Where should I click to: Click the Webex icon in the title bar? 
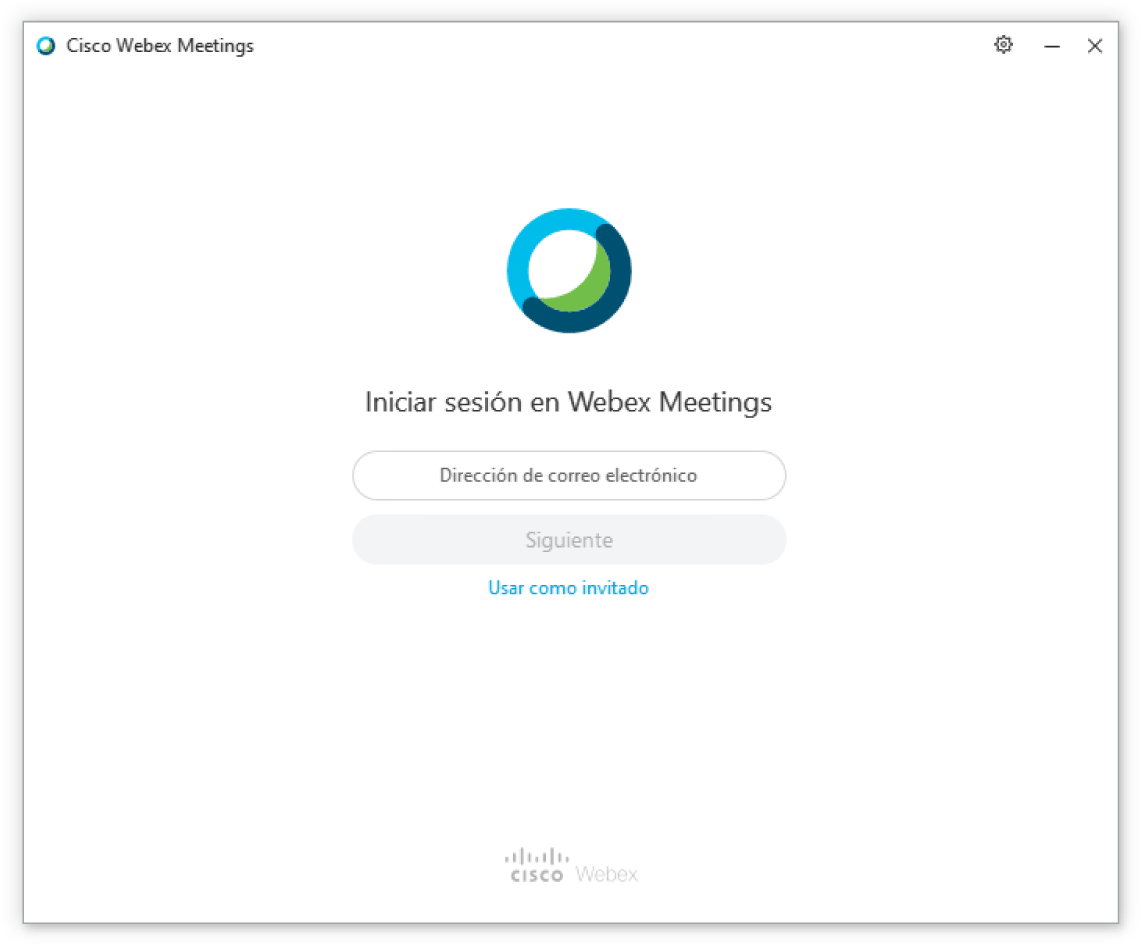tap(46, 46)
